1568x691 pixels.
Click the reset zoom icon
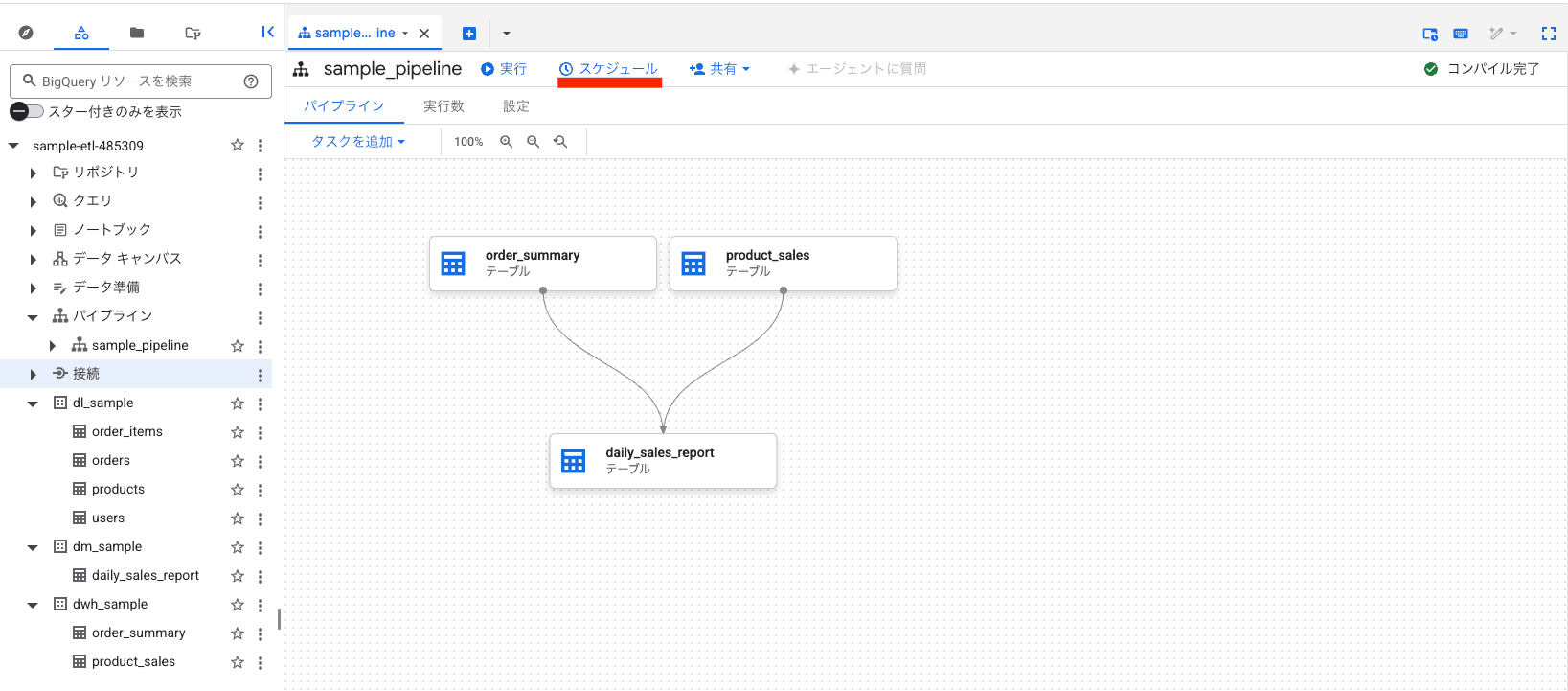pyautogui.click(x=560, y=142)
